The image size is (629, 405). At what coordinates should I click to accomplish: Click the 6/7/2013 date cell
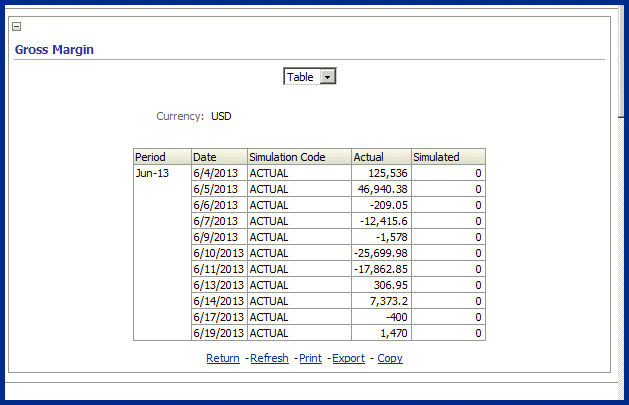click(x=219, y=221)
